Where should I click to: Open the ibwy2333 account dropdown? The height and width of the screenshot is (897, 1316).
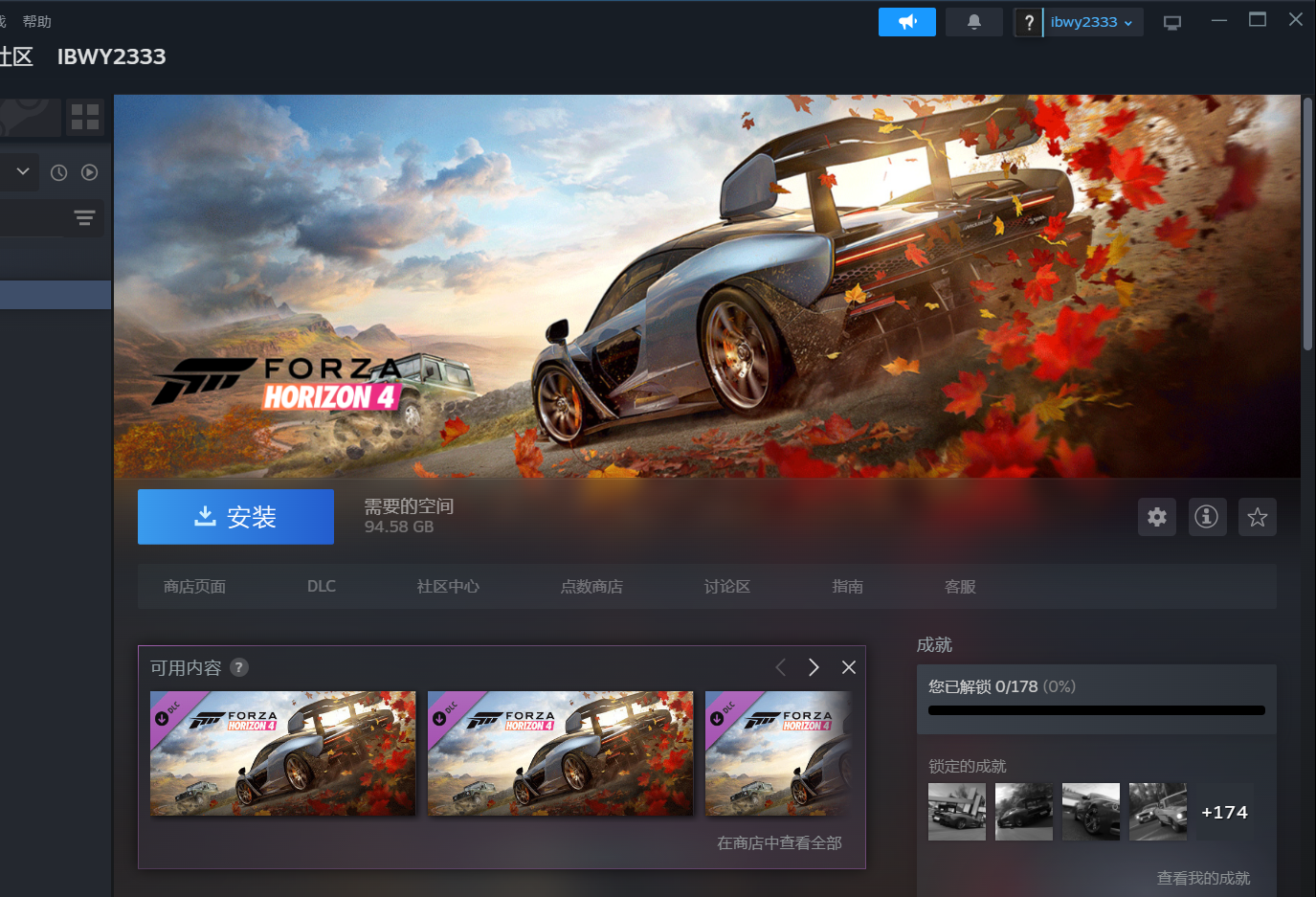click(x=1092, y=22)
